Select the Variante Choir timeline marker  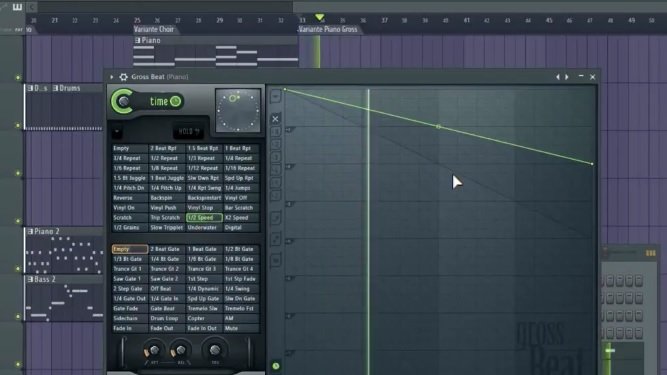[x=154, y=29]
